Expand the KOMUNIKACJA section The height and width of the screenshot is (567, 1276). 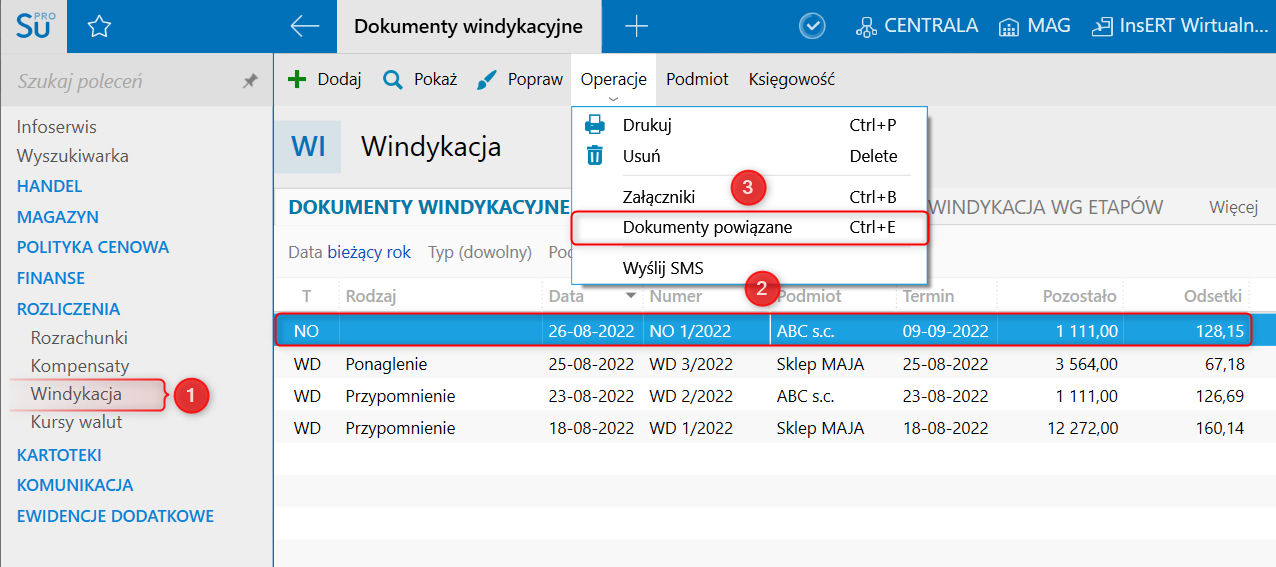75,485
